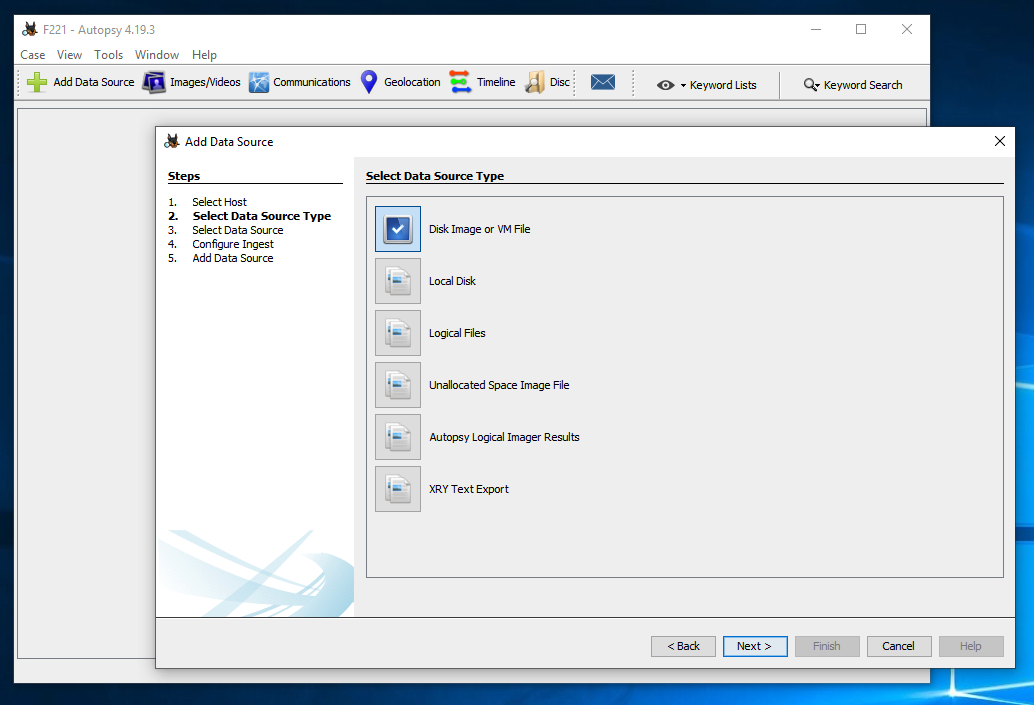Expand the Keyword Lists dropdown
The image size is (1034, 705).
click(x=707, y=85)
